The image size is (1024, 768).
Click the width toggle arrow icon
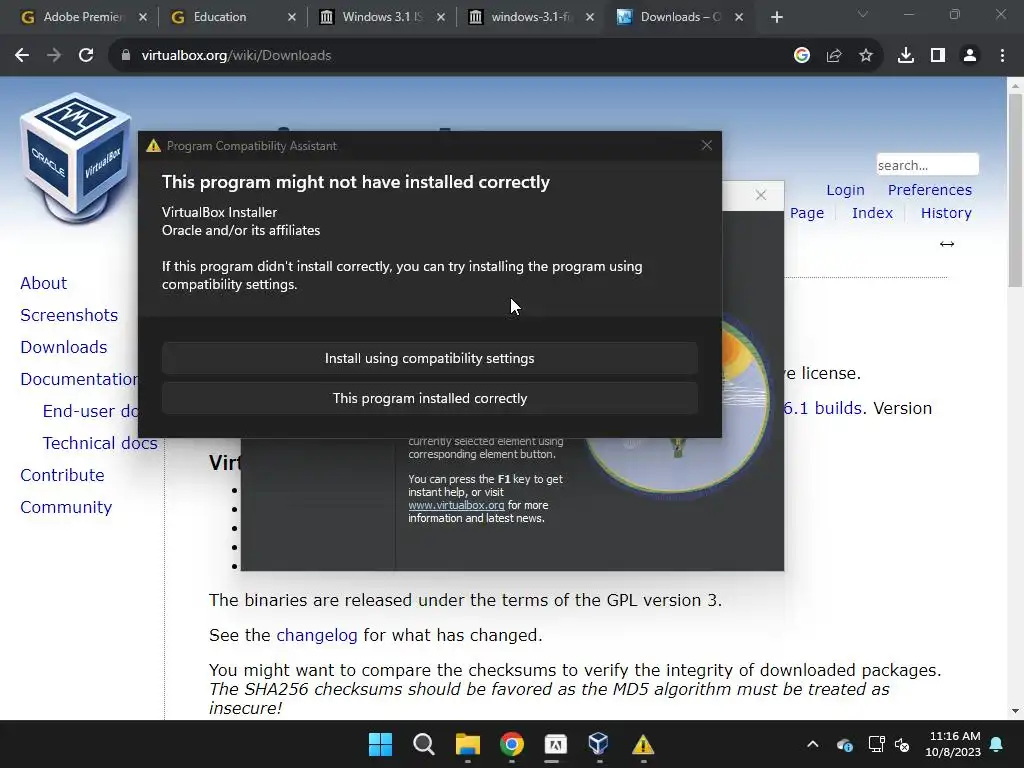[x=947, y=244]
